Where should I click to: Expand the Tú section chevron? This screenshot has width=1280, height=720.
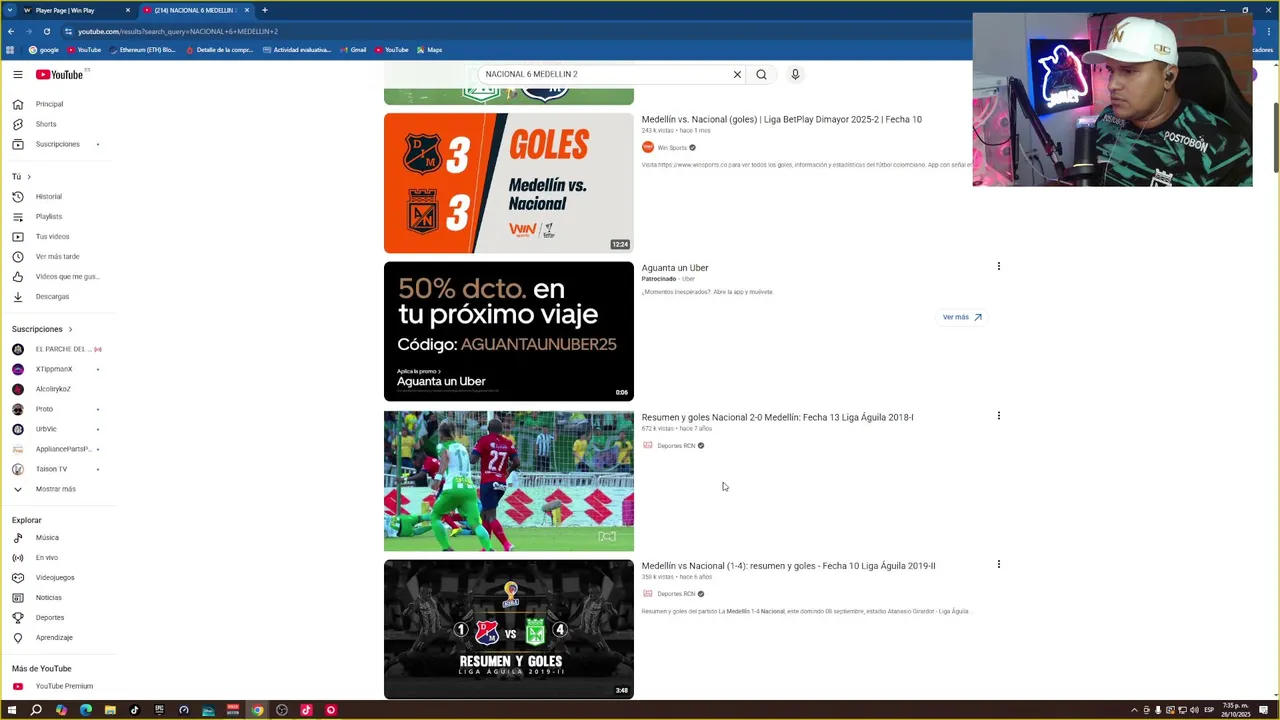click(29, 177)
